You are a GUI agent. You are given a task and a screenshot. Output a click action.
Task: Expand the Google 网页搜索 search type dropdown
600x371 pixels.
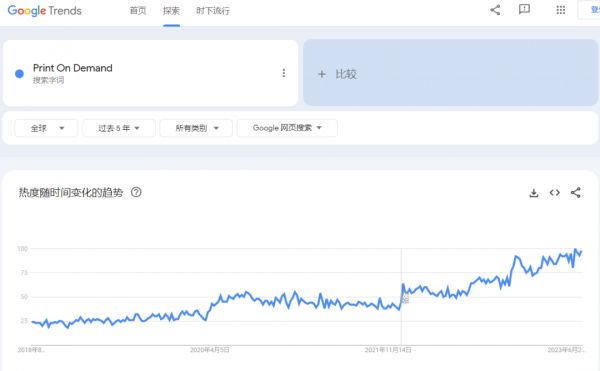coord(287,128)
